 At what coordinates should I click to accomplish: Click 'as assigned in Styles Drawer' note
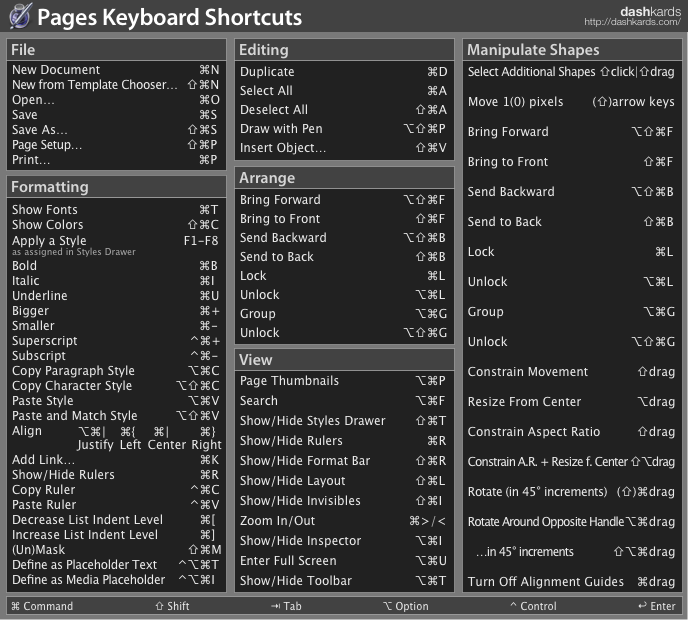[74, 252]
